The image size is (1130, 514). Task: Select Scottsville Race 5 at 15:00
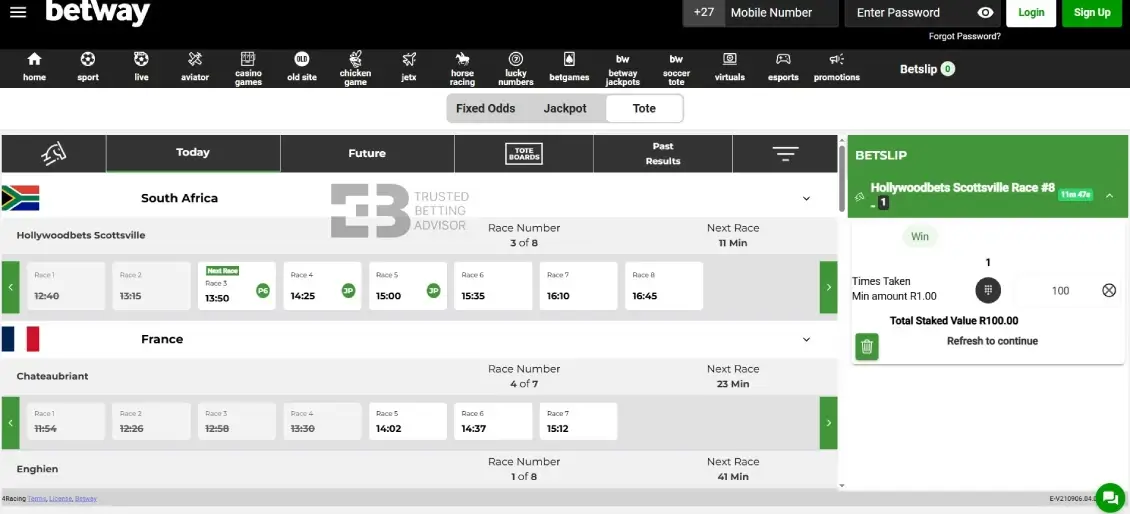408,286
